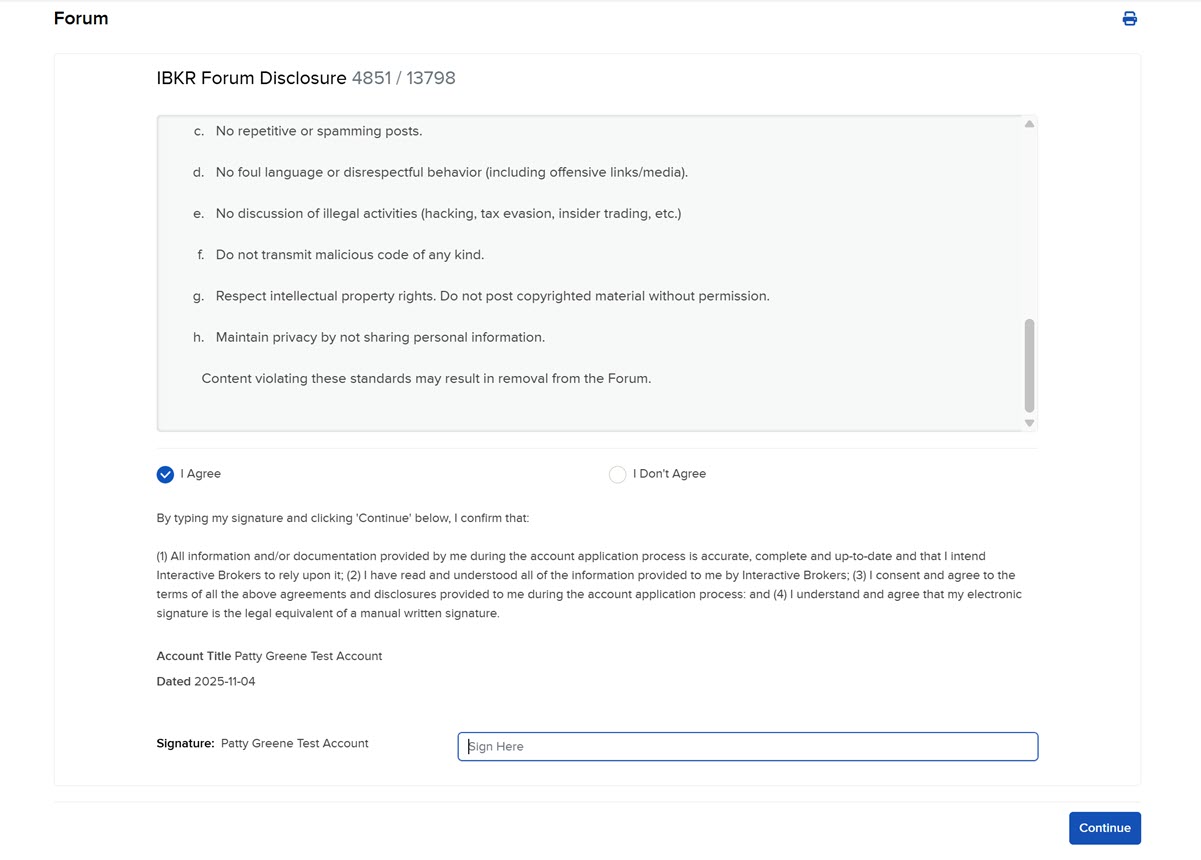Click the circle next to I Don't Agree
Screen dimensions: 1201x860
coord(618,474)
